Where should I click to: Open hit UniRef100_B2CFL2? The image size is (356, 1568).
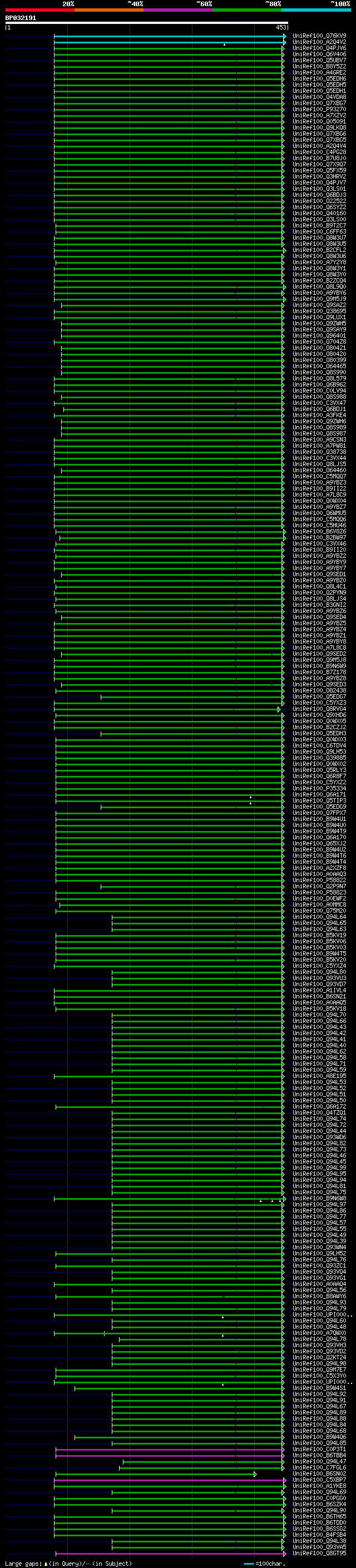point(319,250)
